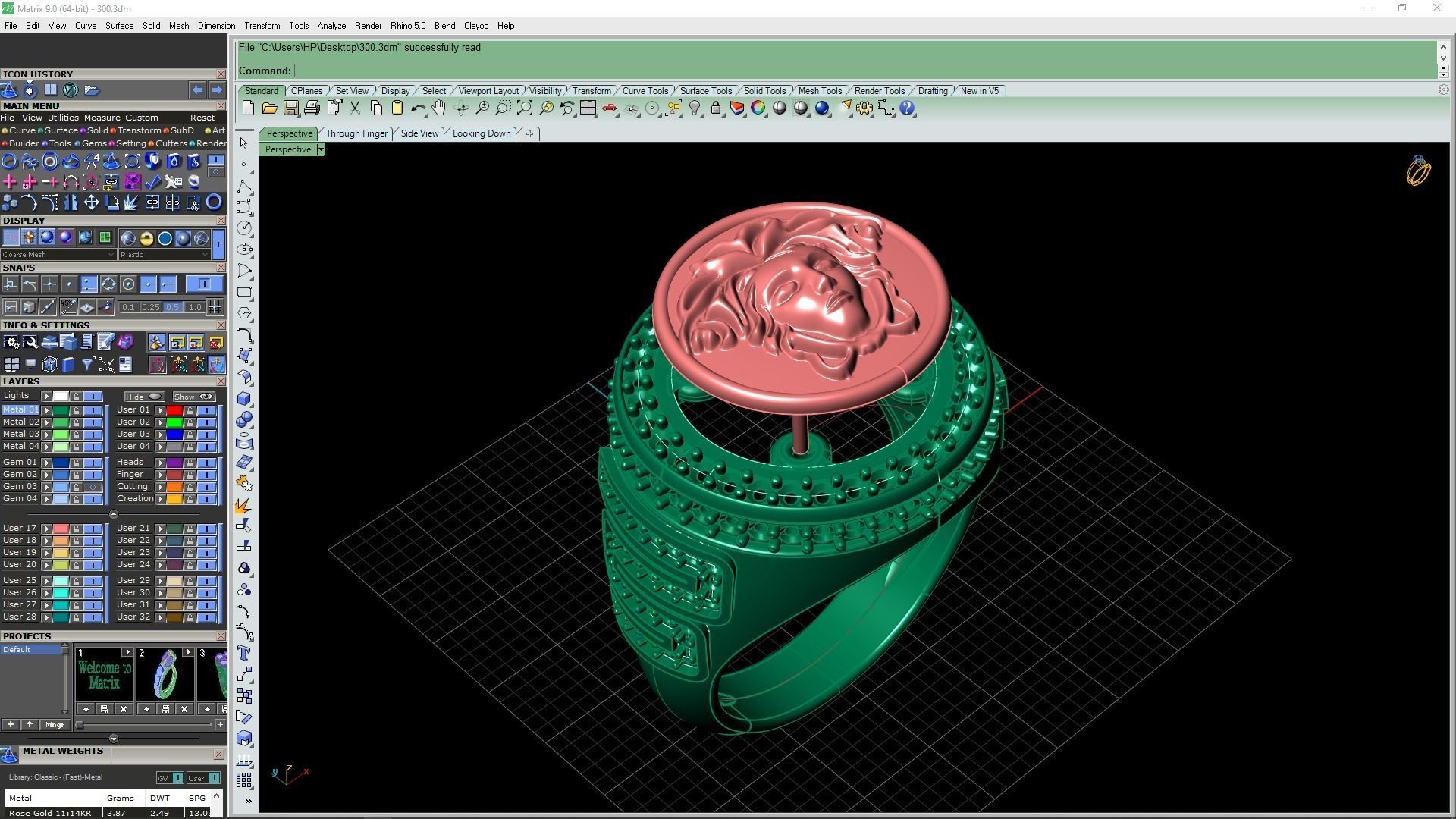
Task: Click the Zoom Window icon
Action: 503,108
